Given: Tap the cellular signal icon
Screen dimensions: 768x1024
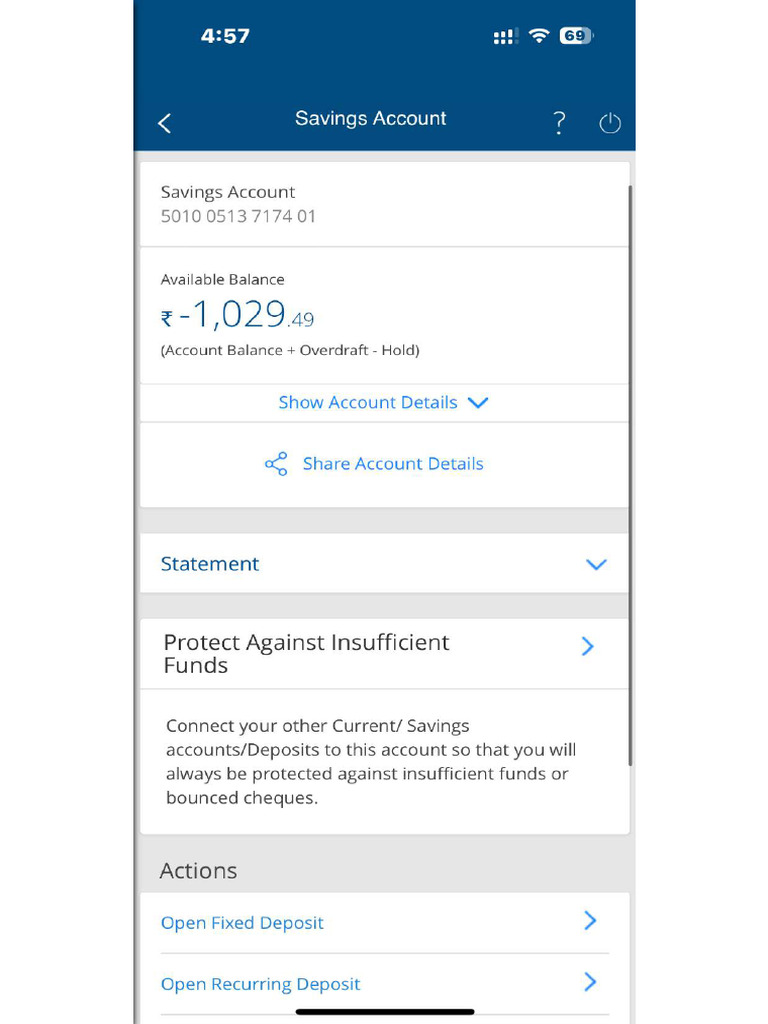Looking at the screenshot, I should (x=505, y=36).
